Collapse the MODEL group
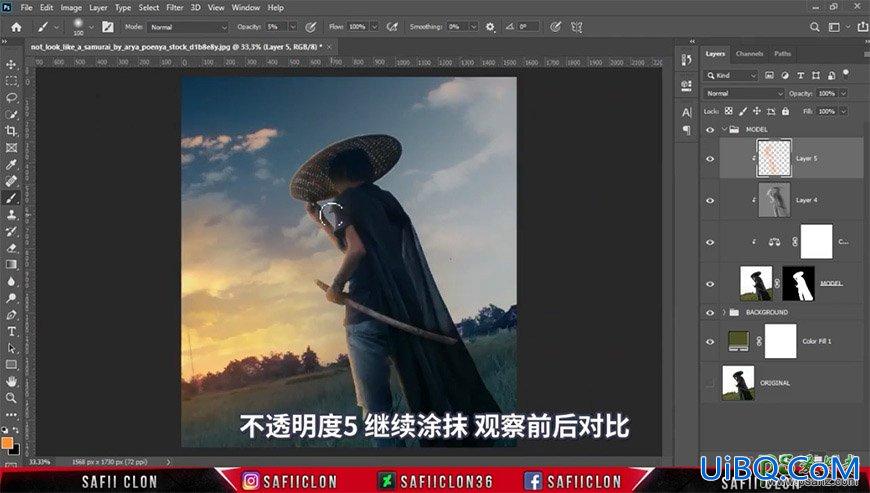Screen dimensions: 870x493 point(724,130)
